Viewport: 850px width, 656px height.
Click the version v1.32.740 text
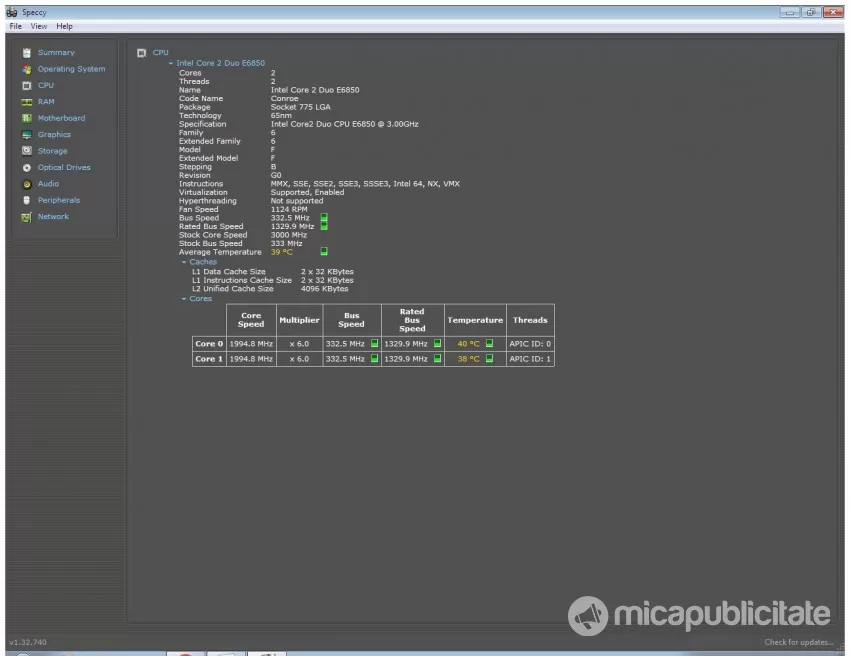pos(28,642)
